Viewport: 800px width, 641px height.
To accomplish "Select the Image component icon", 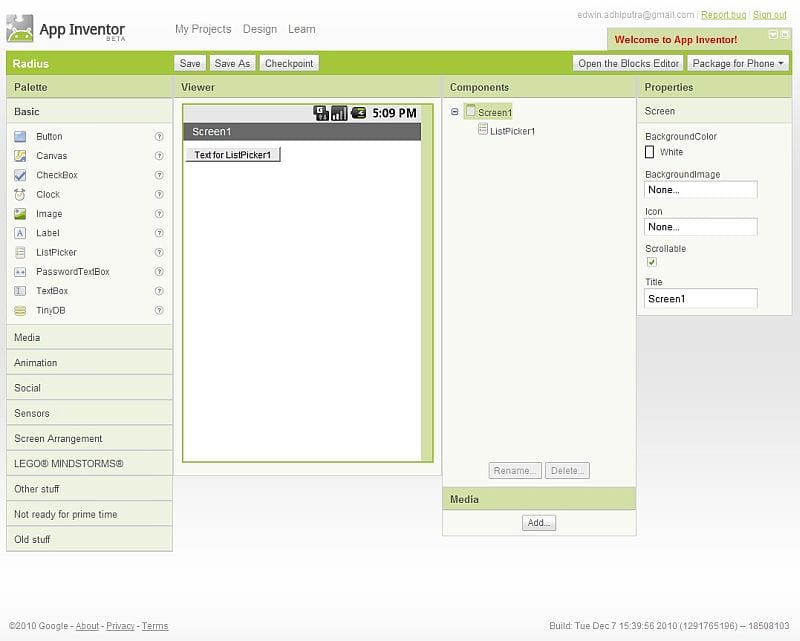I will point(20,214).
